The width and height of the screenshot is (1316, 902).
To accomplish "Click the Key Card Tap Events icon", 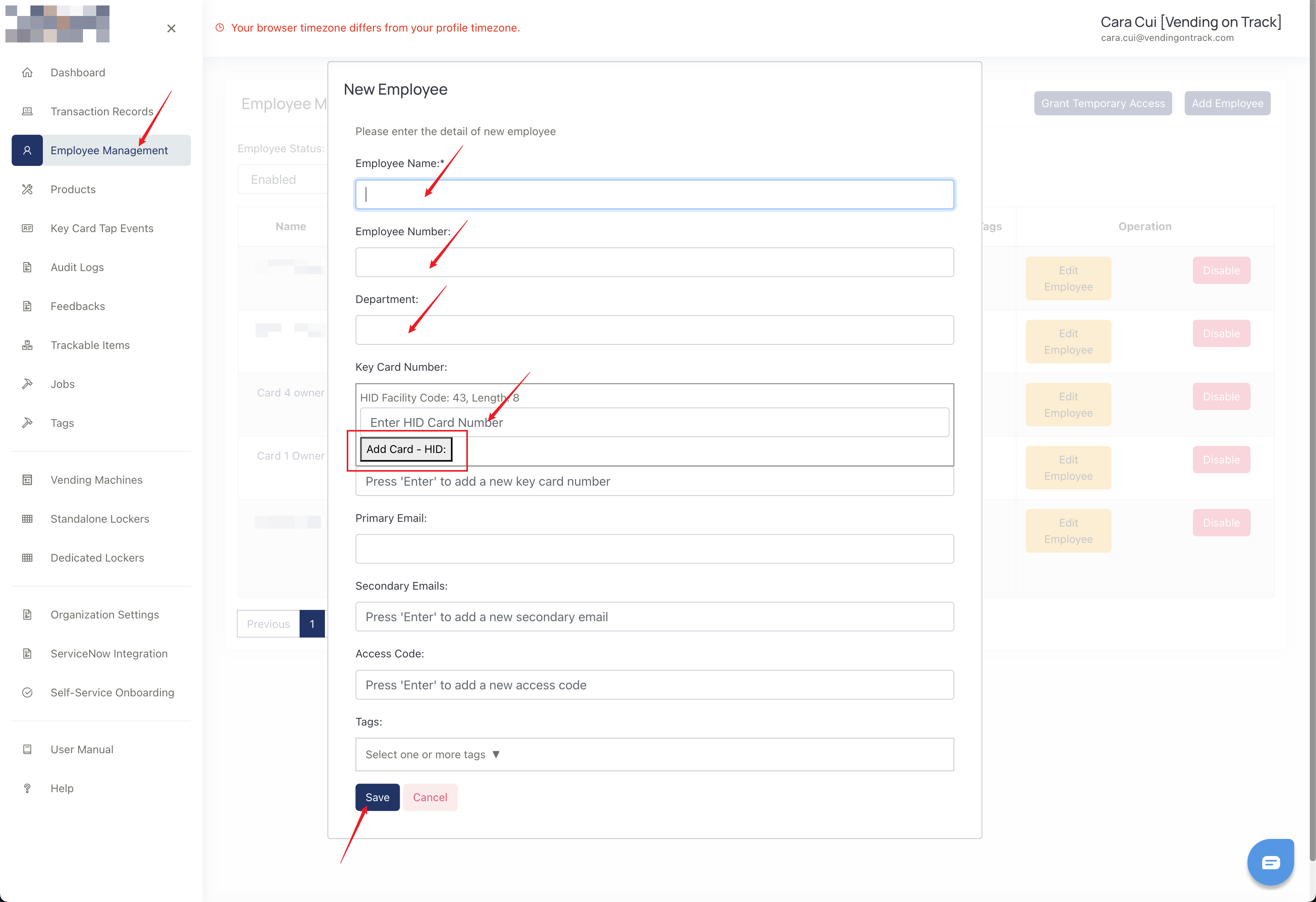I will tap(27, 228).
